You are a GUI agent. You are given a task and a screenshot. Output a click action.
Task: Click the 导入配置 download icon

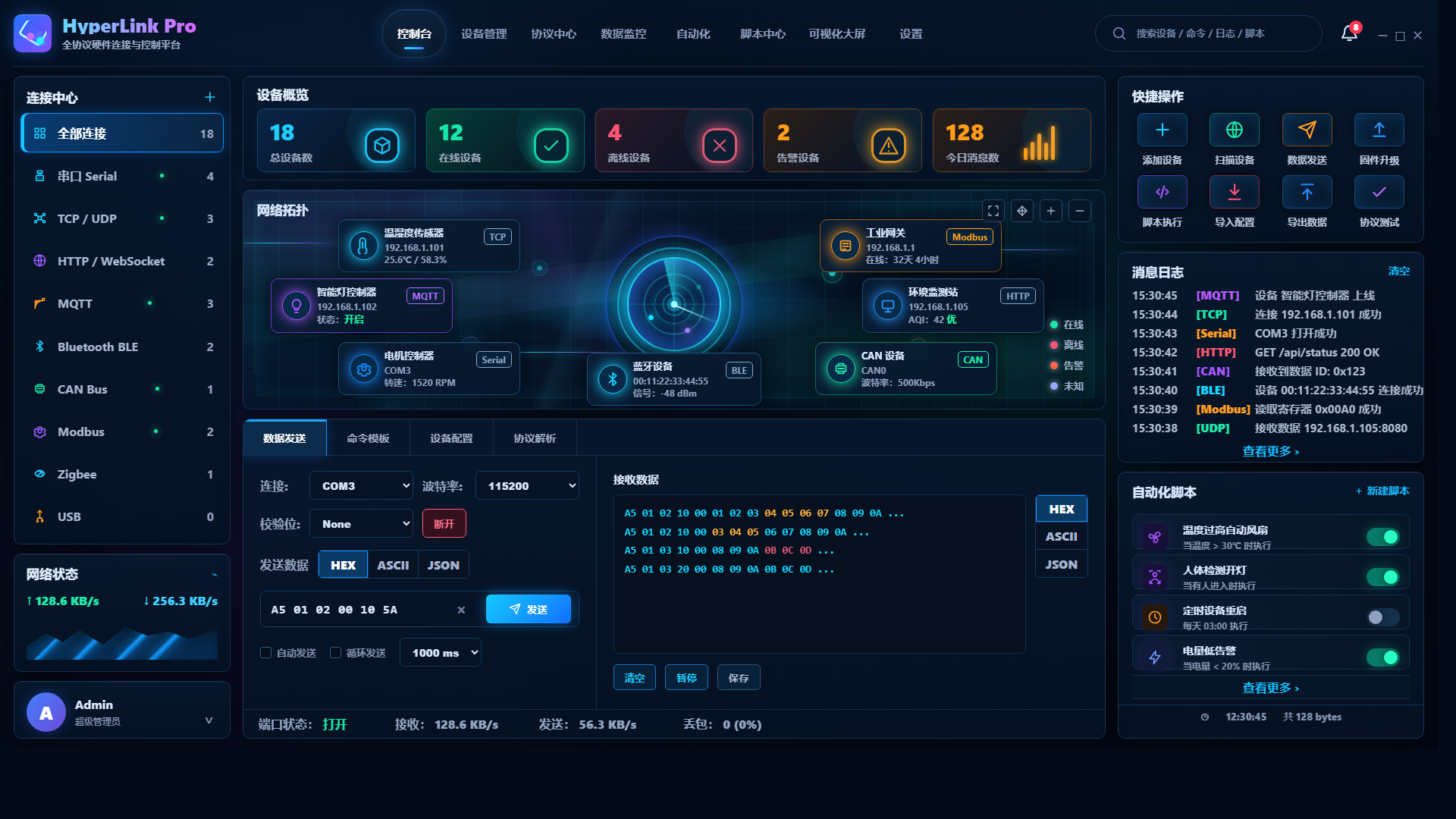point(1235,192)
